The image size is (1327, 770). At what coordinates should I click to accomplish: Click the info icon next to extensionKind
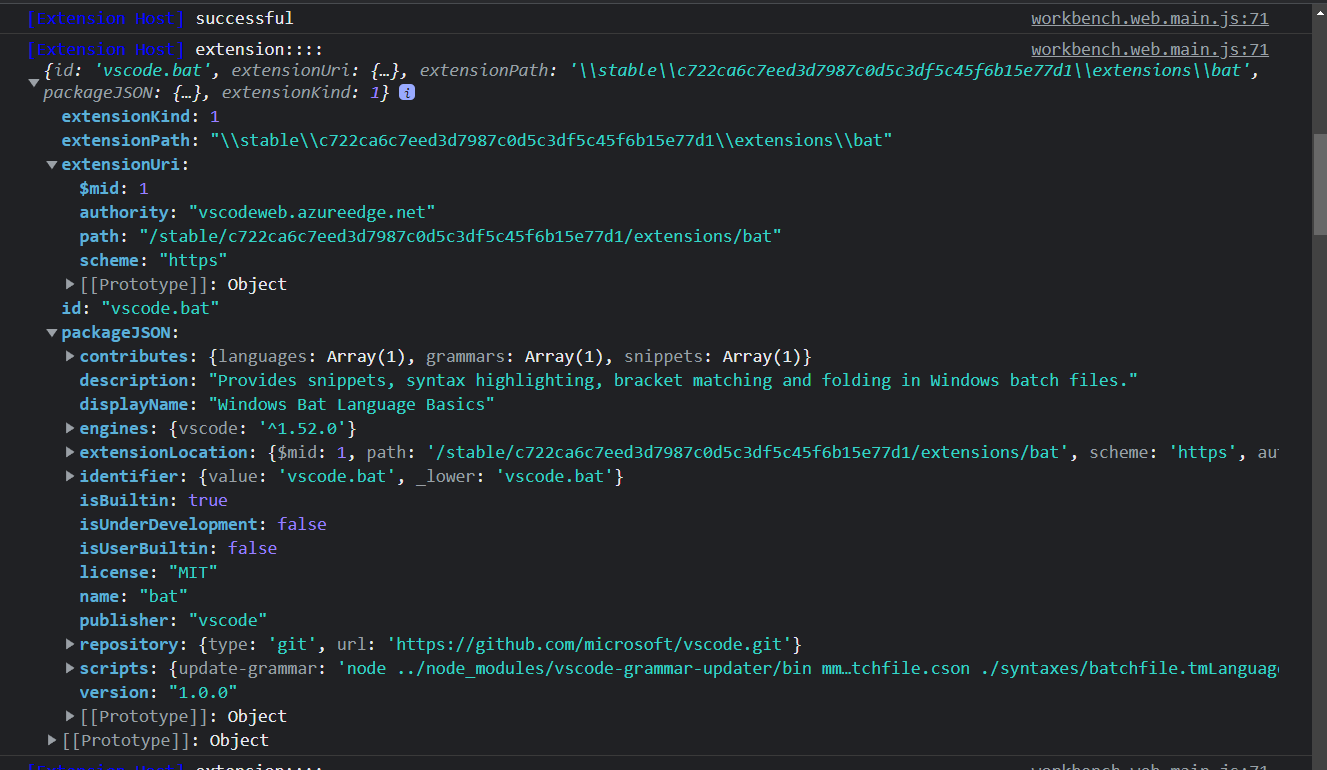pyautogui.click(x=406, y=92)
